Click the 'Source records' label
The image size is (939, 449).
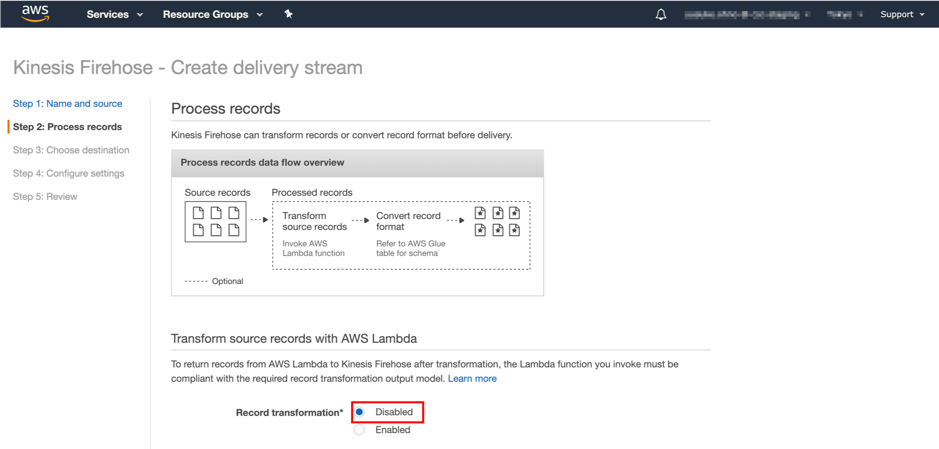[217, 193]
